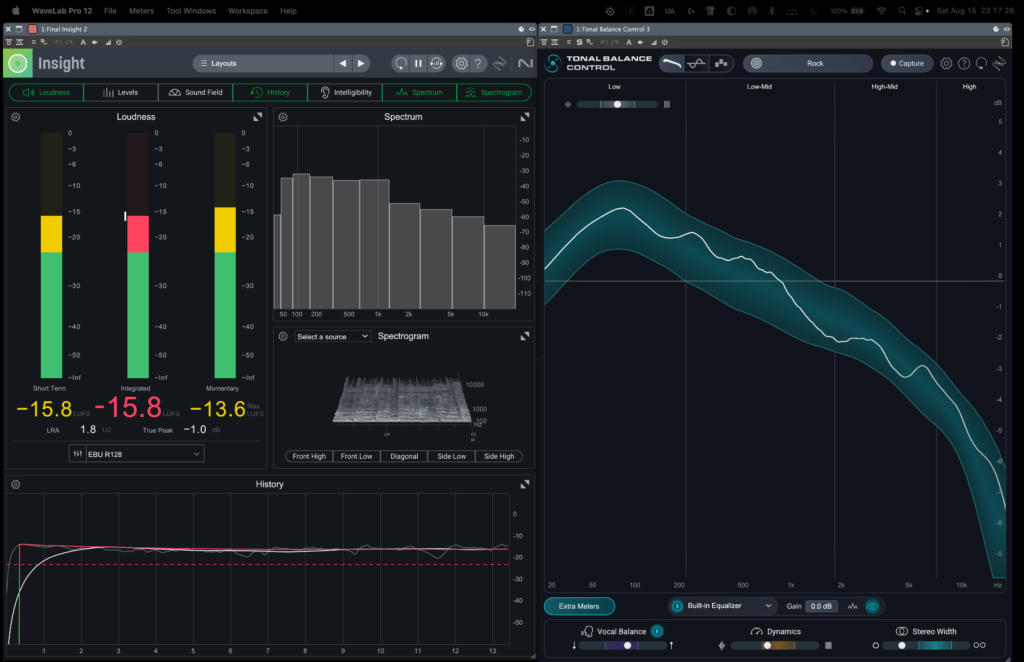Pause the Insight meters

419,63
